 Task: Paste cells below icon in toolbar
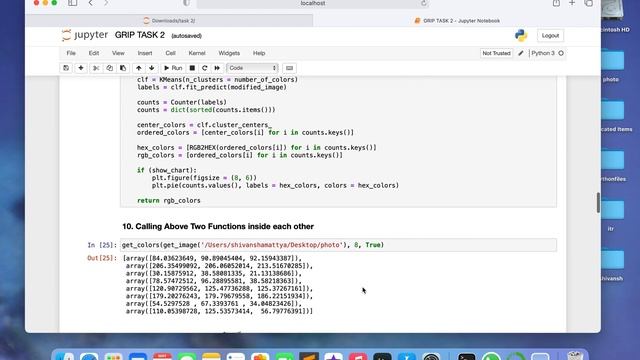point(123,68)
